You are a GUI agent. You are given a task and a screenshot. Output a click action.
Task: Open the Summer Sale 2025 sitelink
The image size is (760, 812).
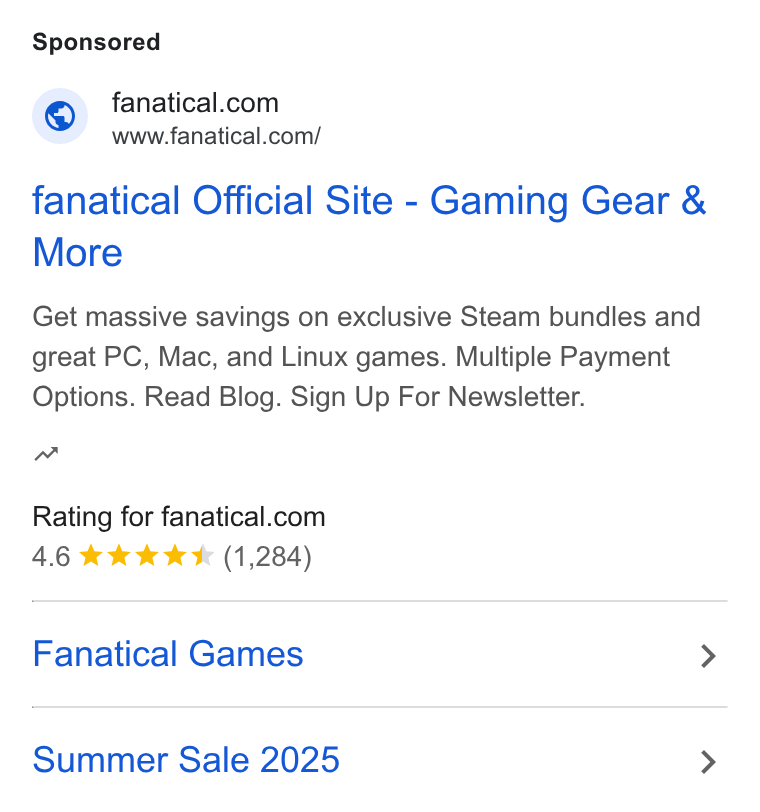coord(186,760)
